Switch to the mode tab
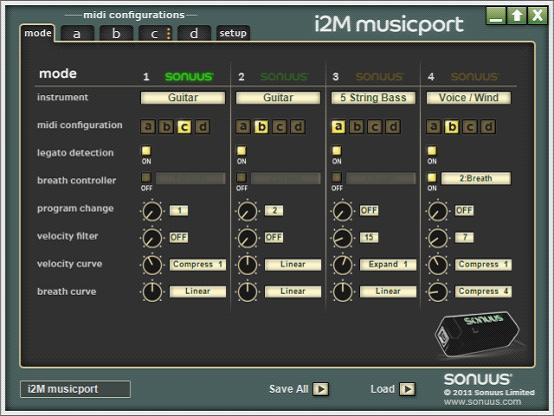This screenshot has height=416, width=554. coord(38,33)
